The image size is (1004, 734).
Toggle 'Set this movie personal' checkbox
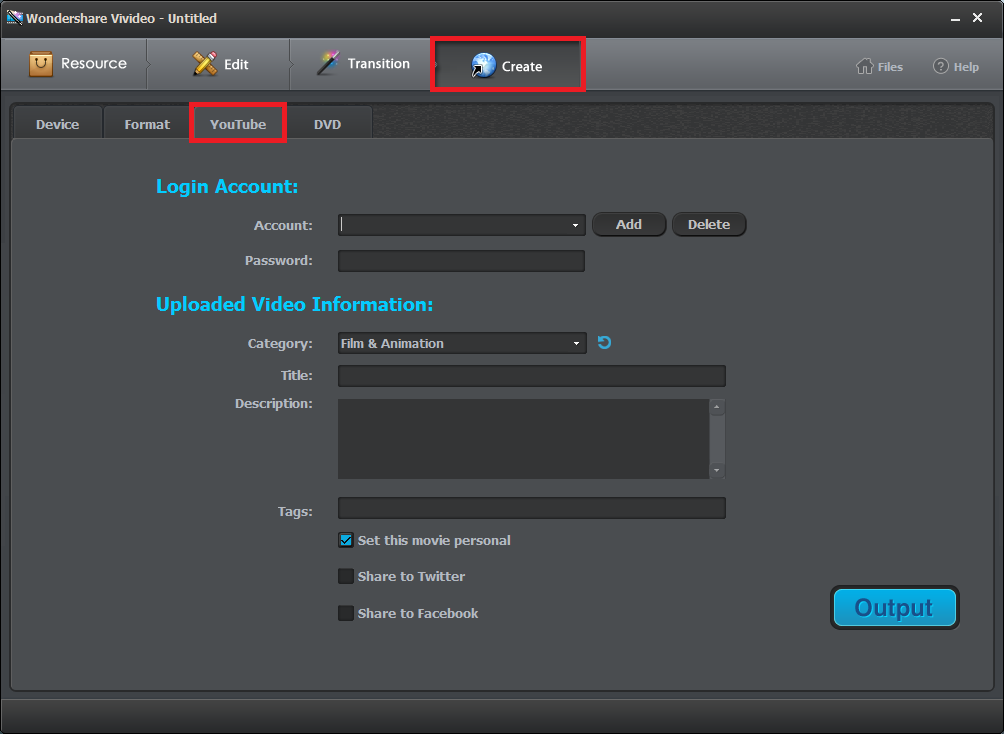[x=346, y=540]
